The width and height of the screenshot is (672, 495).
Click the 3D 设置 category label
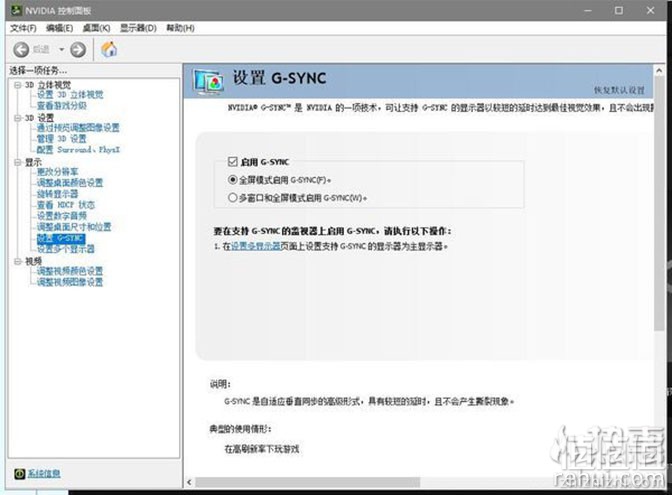[x=39, y=118]
